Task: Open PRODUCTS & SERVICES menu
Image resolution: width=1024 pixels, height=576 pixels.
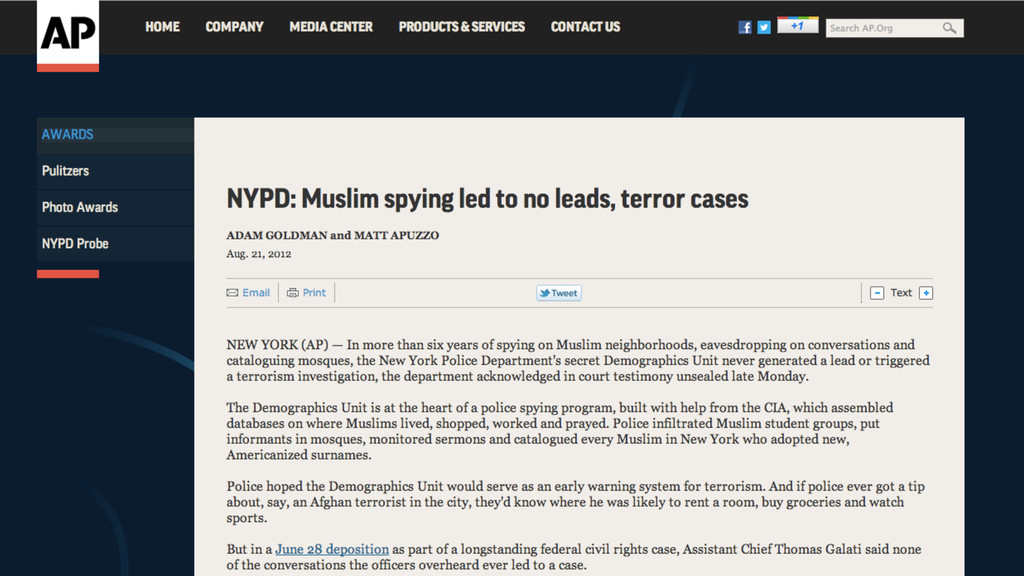Action: (x=462, y=27)
